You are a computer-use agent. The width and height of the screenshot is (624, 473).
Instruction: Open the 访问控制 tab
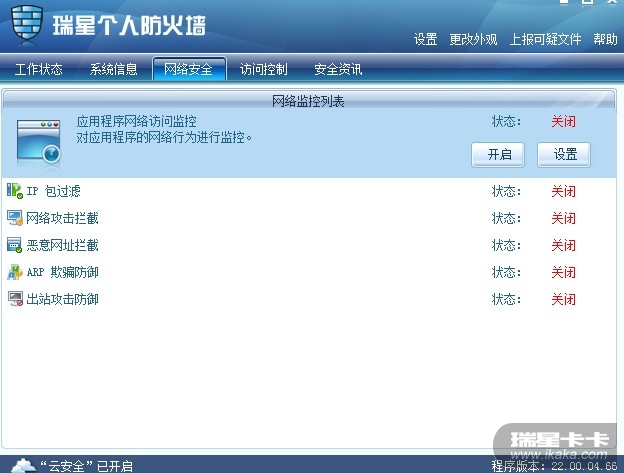[x=263, y=70]
